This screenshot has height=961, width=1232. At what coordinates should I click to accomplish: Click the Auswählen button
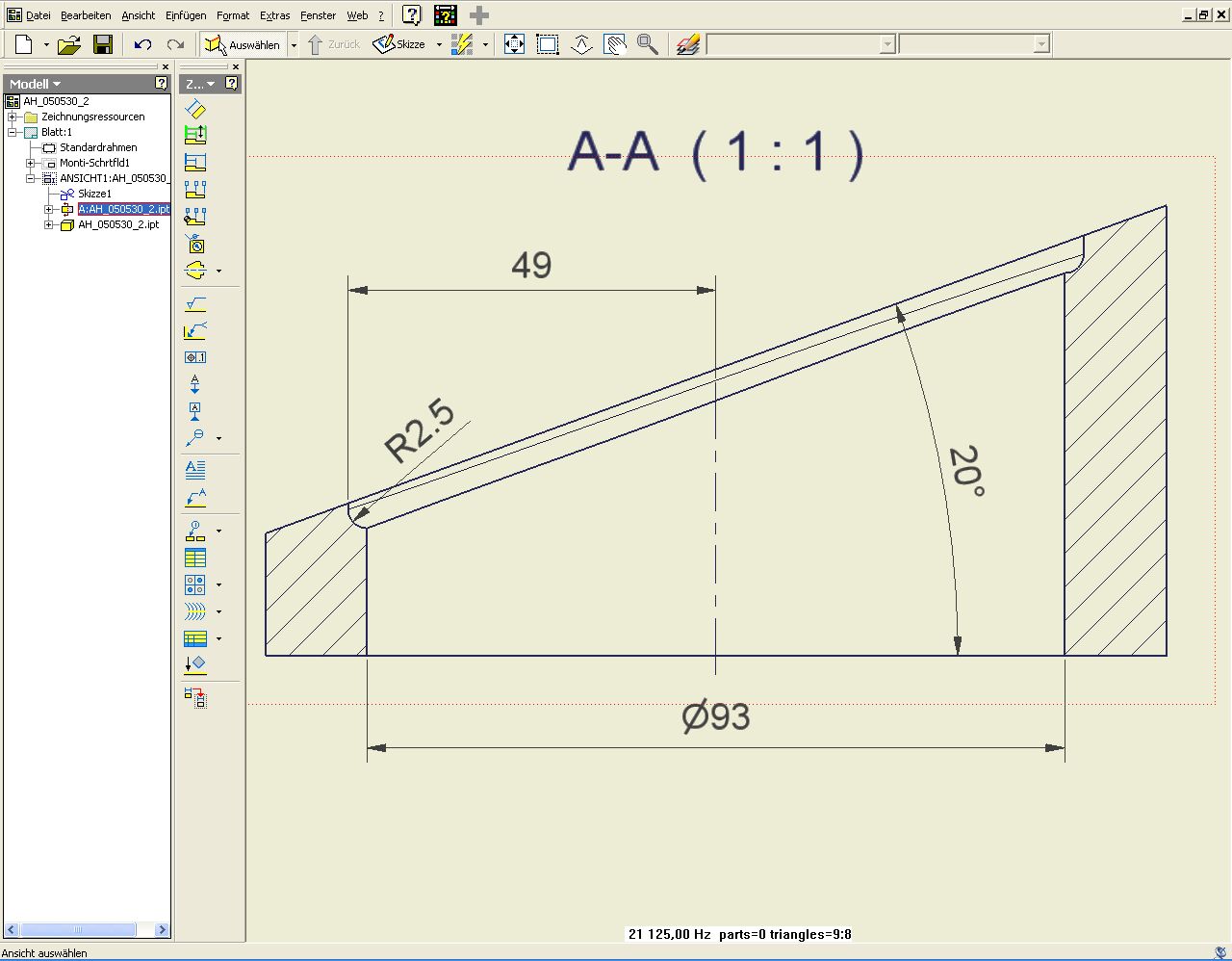point(243,44)
